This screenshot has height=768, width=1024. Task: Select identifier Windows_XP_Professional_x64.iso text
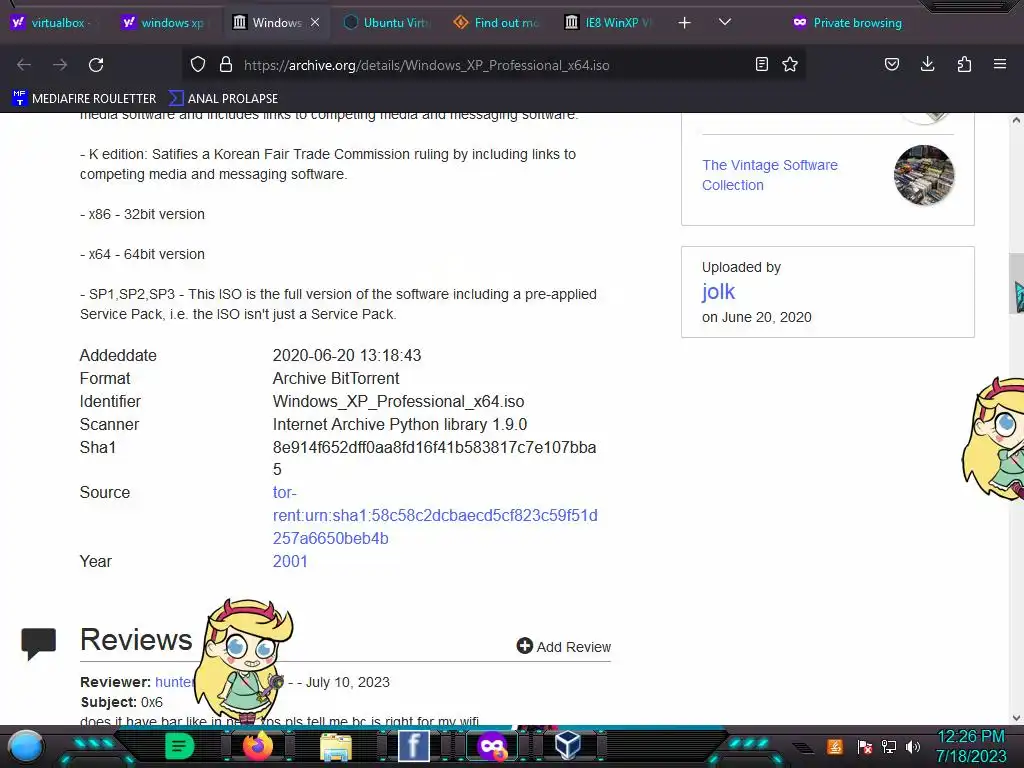click(x=398, y=402)
